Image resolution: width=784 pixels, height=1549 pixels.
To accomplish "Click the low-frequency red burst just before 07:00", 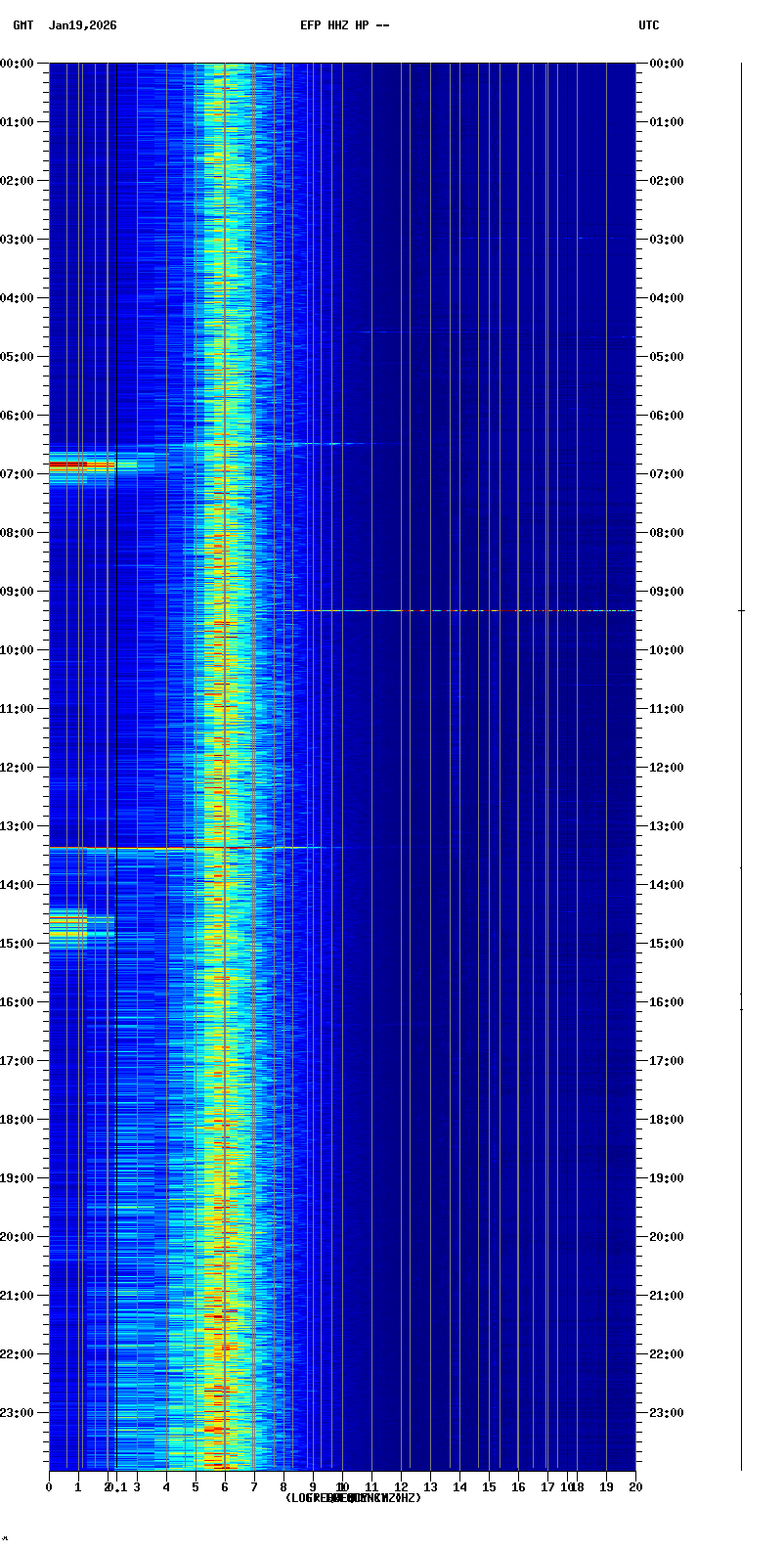I will tap(76, 465).
